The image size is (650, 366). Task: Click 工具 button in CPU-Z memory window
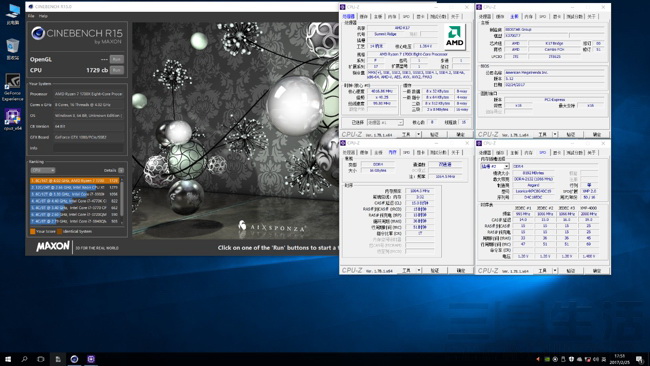(406, 270)
